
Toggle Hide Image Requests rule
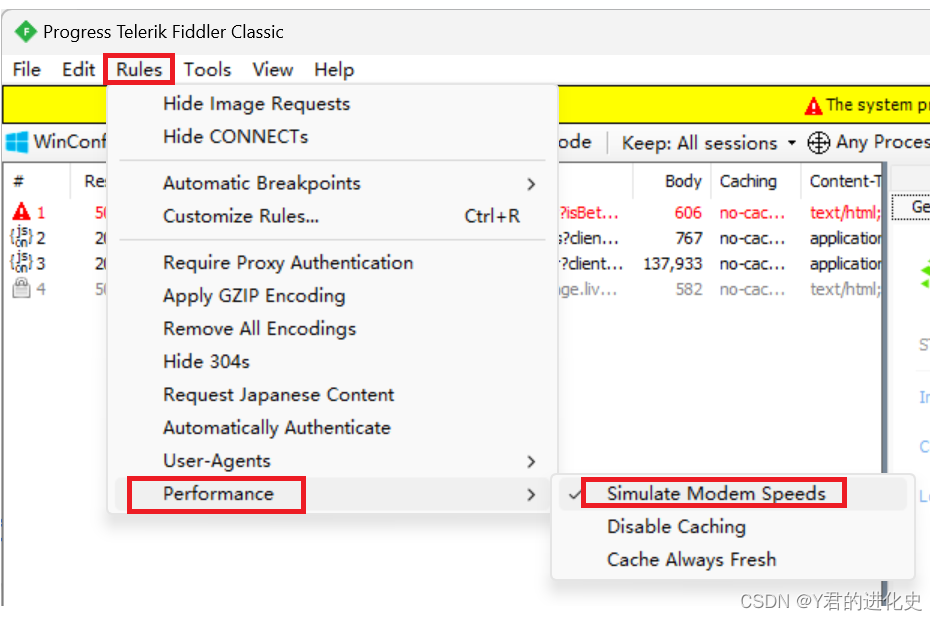click(x=332, y=104)
